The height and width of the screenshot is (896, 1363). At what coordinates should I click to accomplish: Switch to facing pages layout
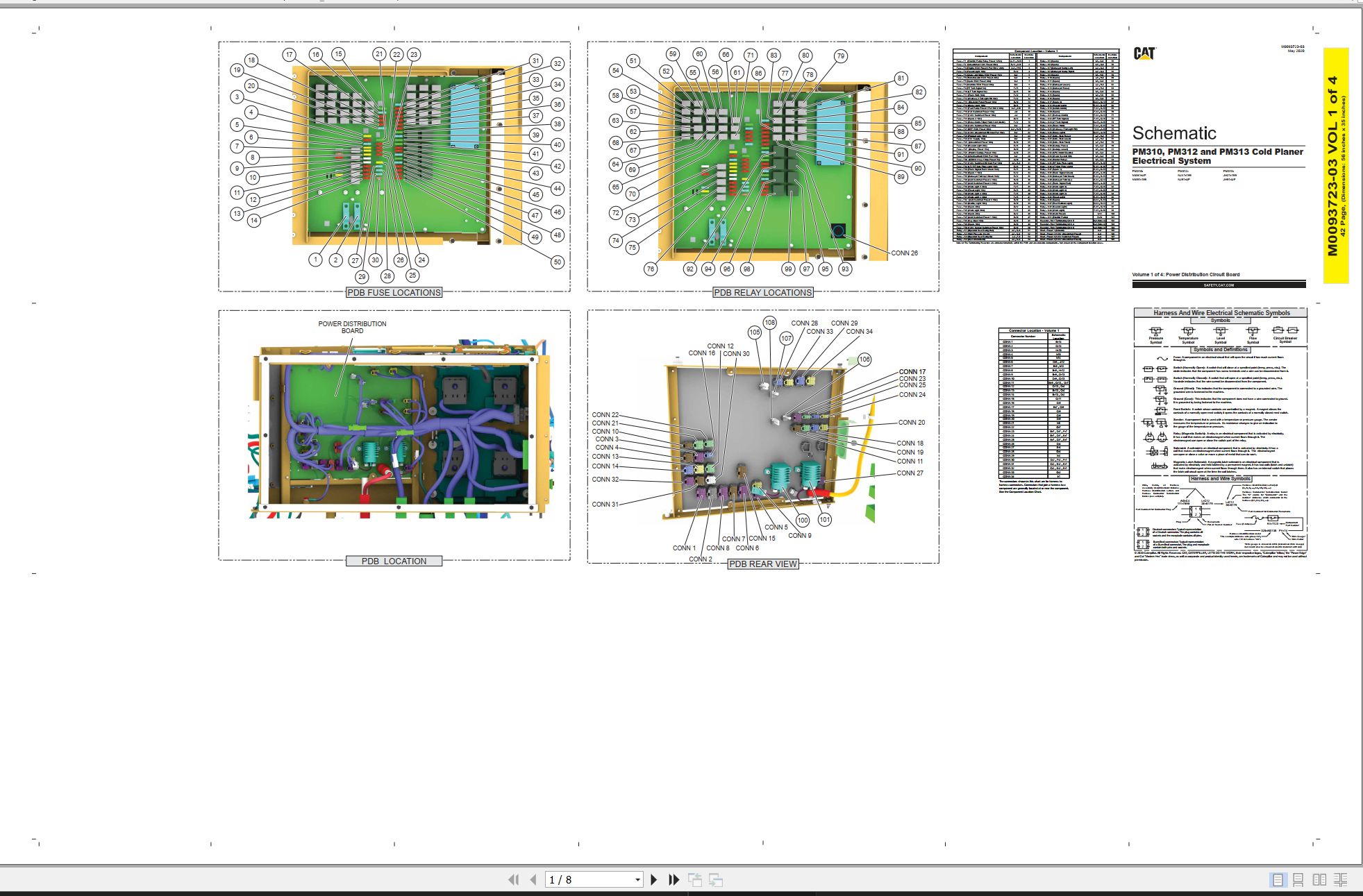pos(1319,879)
